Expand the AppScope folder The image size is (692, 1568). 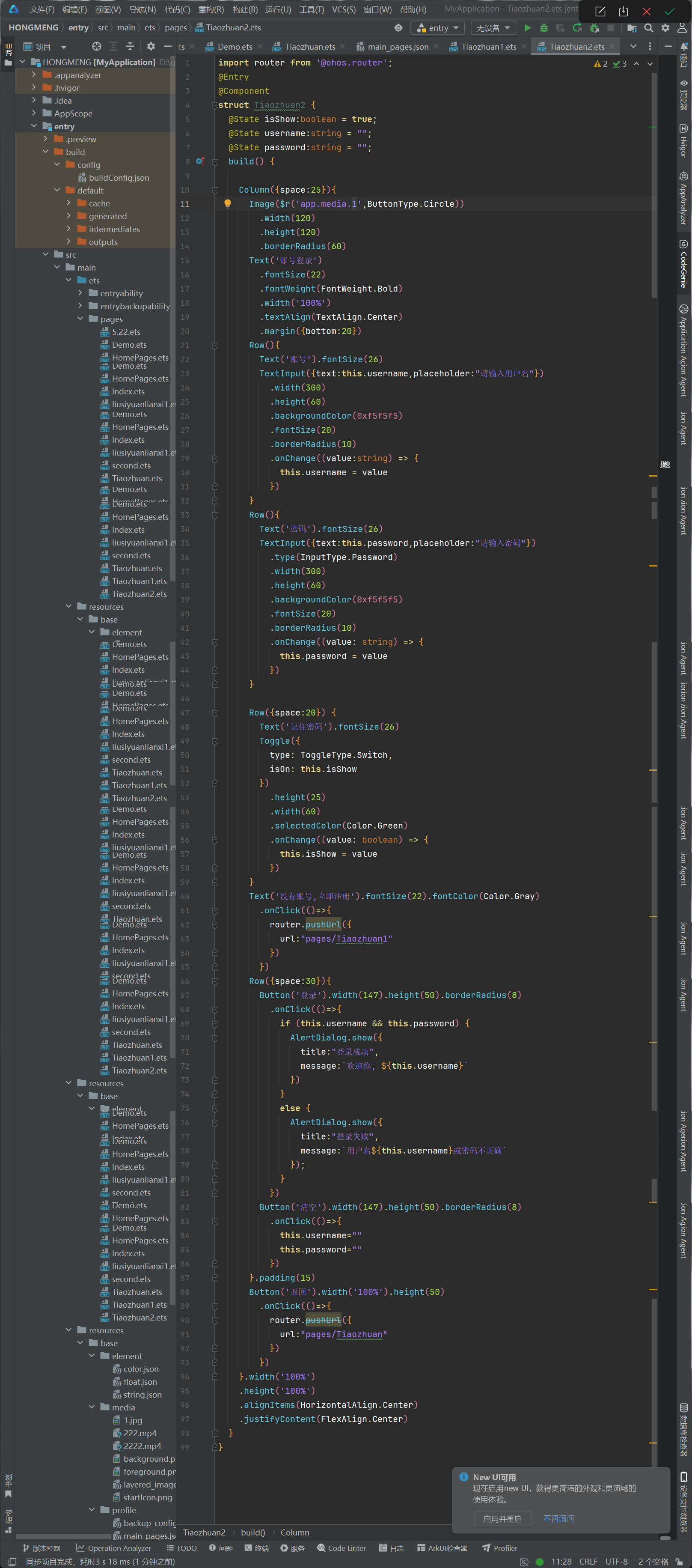34,113
